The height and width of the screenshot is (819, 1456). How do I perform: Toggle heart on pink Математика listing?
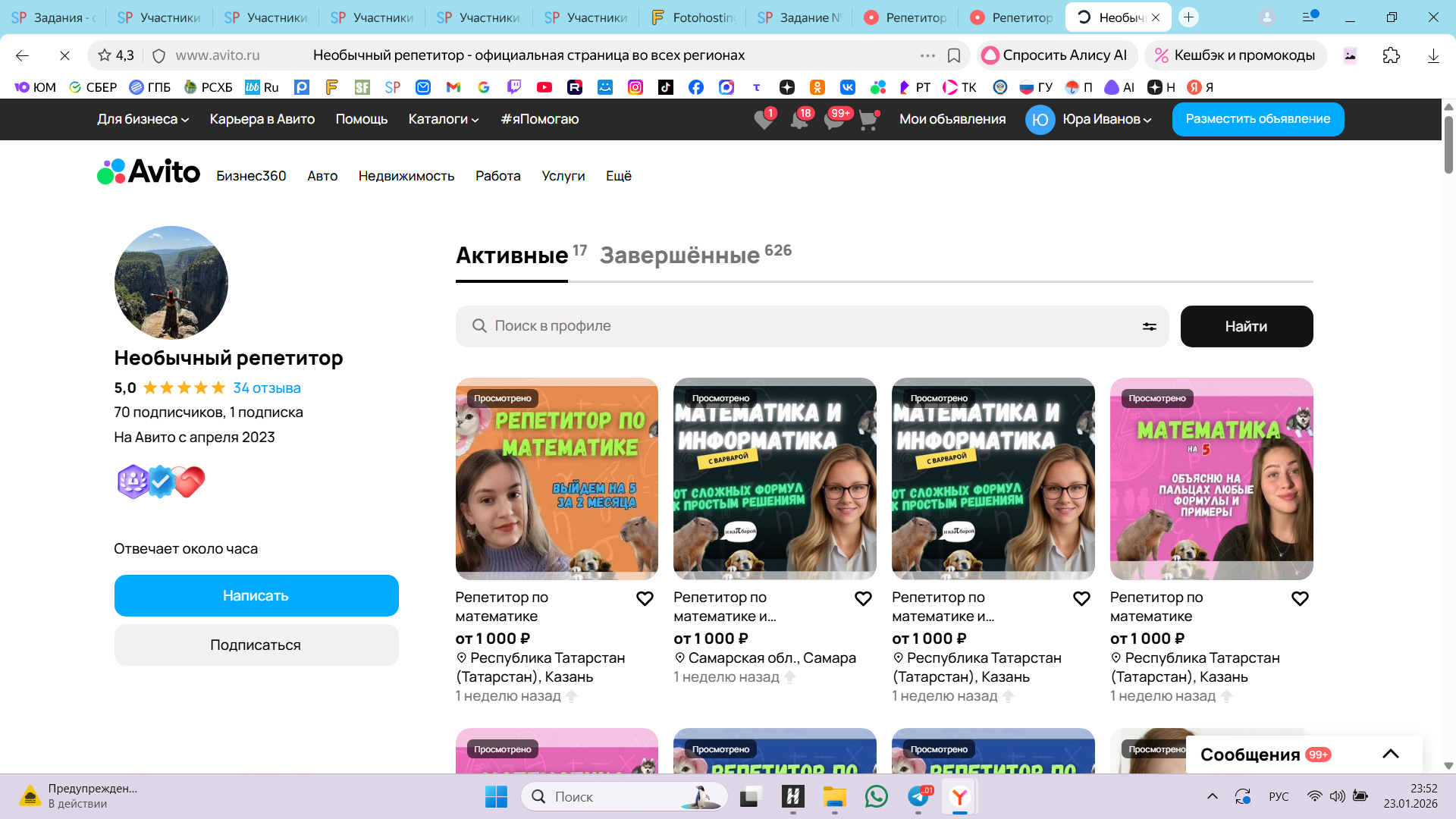[1300, 599]
